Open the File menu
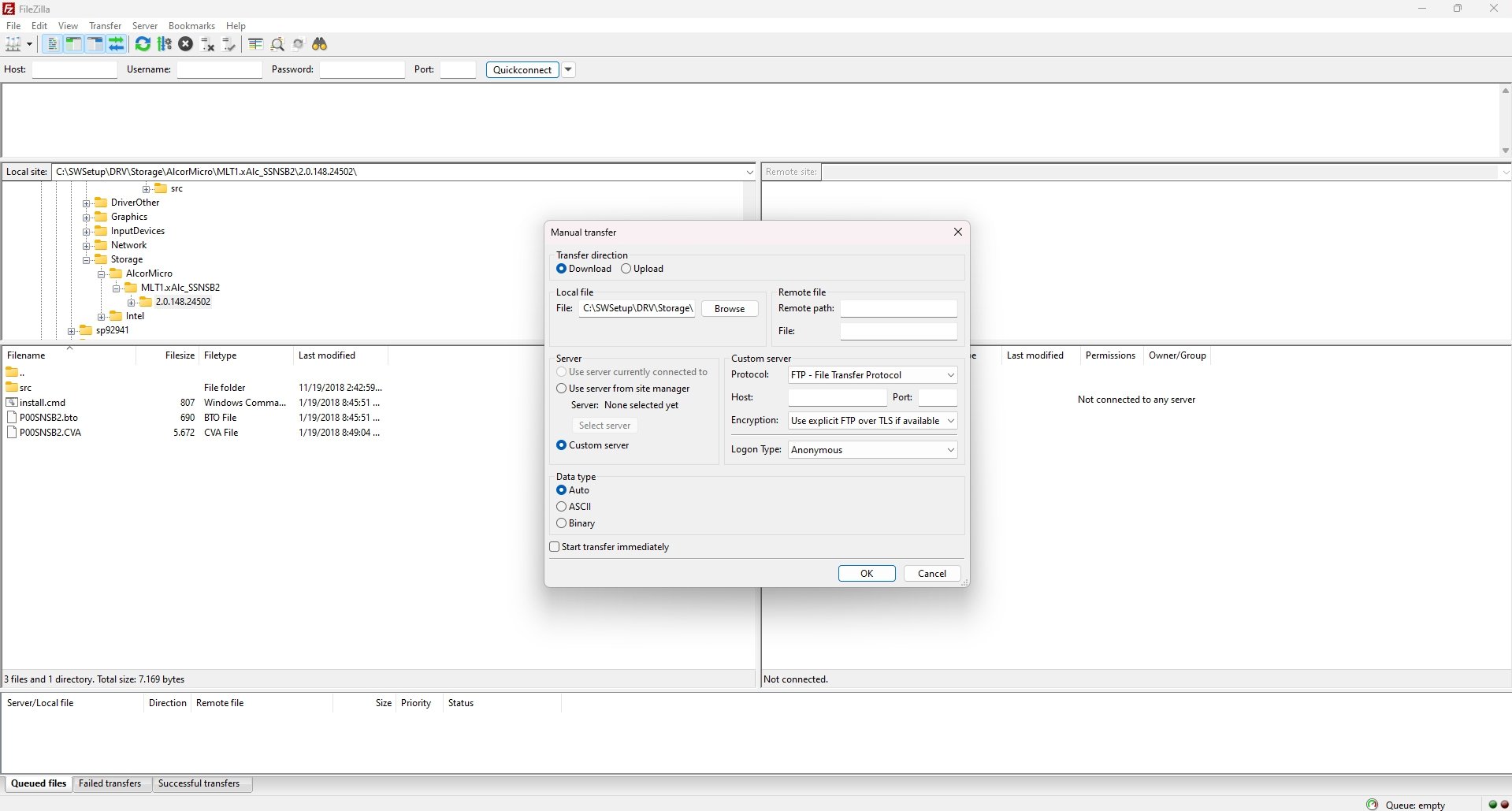The height and width of the screenshot is (811, 1512). pyautogui.click(x=13, y=26)
